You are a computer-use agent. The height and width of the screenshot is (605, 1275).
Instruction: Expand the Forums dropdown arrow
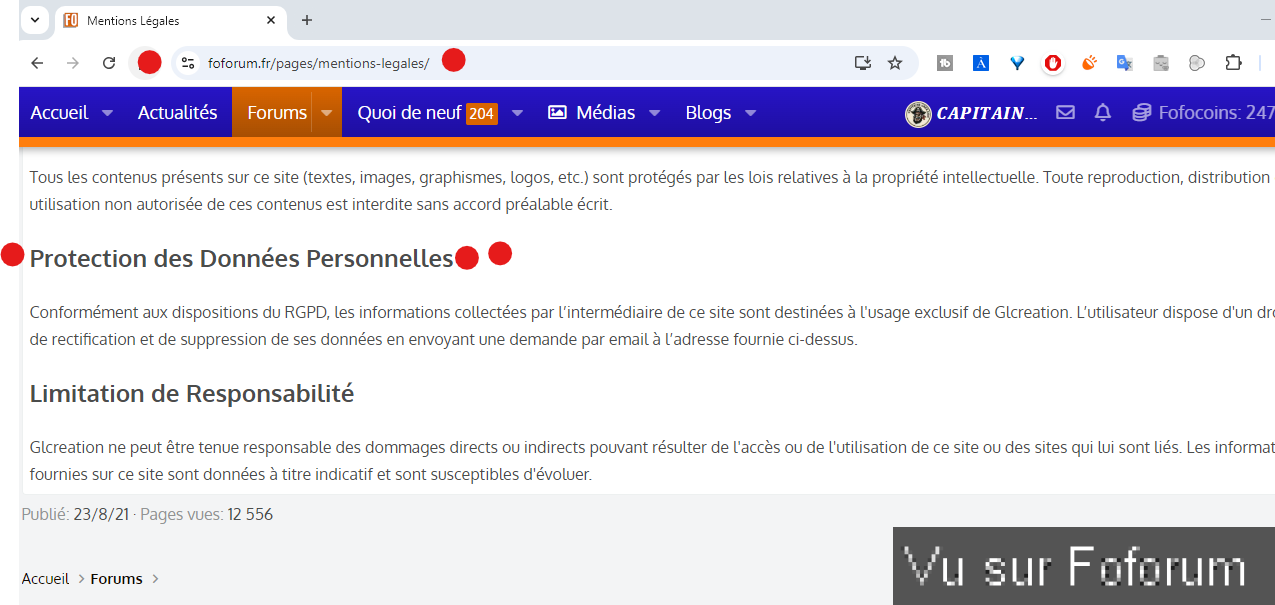click(x=326, y=113)
